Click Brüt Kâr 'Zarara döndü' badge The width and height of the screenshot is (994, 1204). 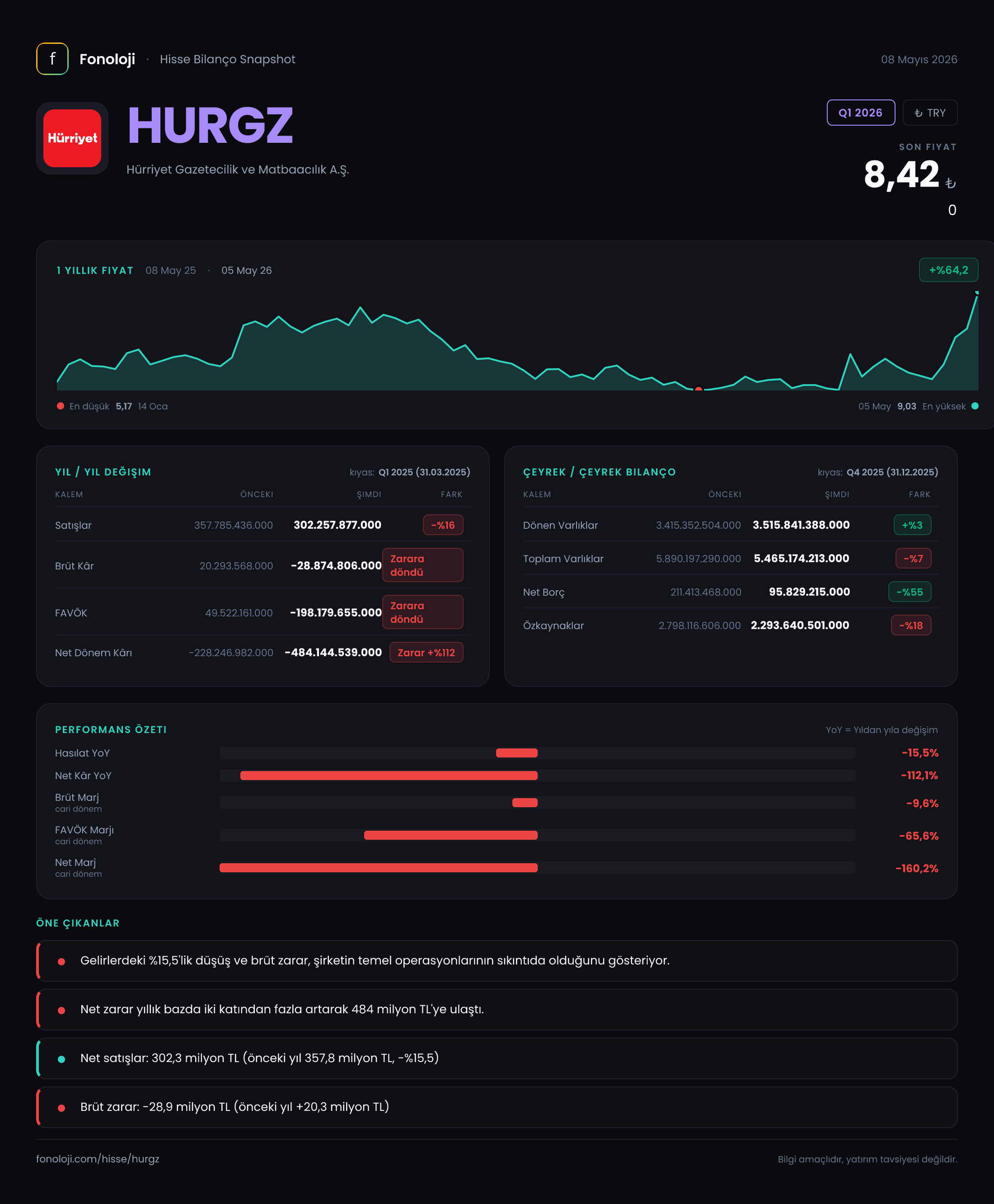point(422,565)
